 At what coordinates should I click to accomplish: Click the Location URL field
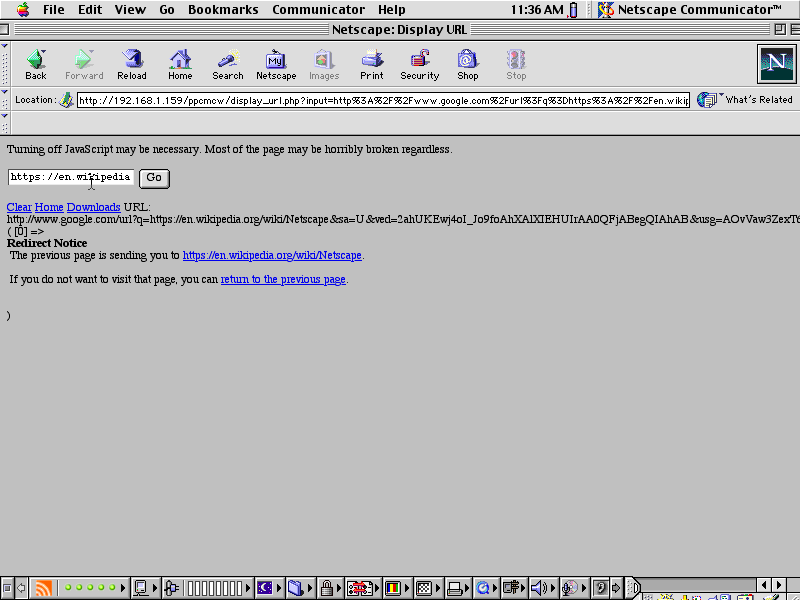tap(383, 100)
